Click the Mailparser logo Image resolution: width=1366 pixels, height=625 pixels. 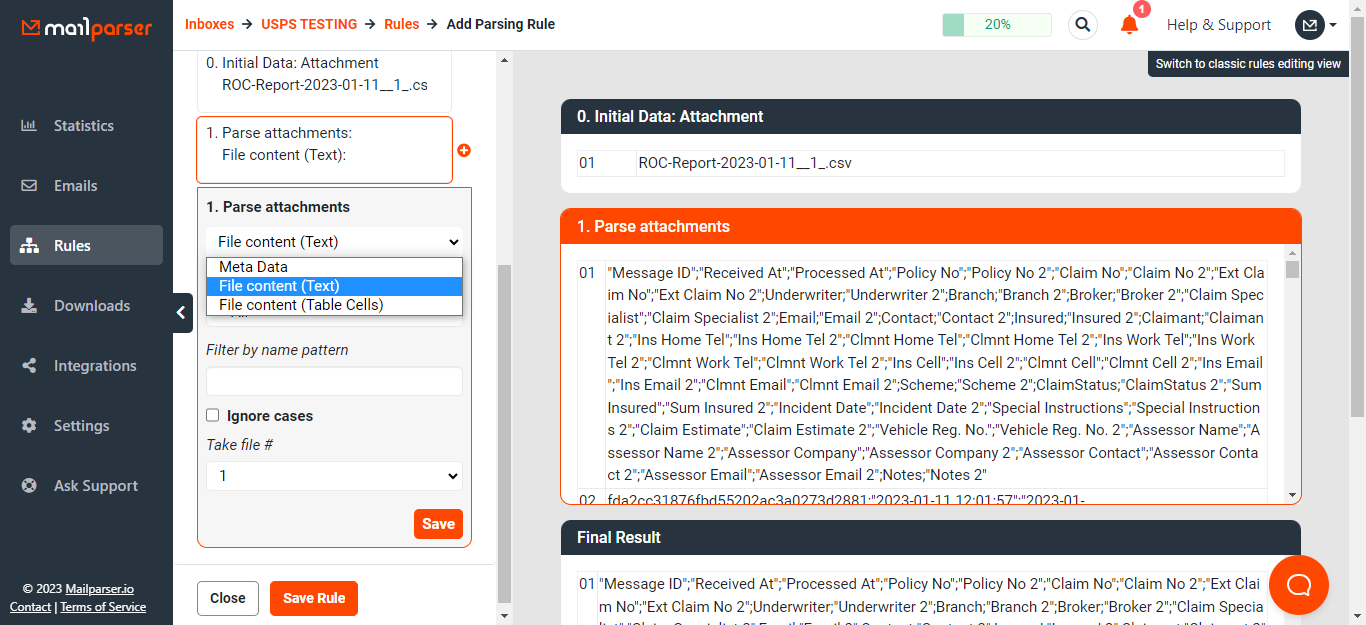tap(87, 28)
